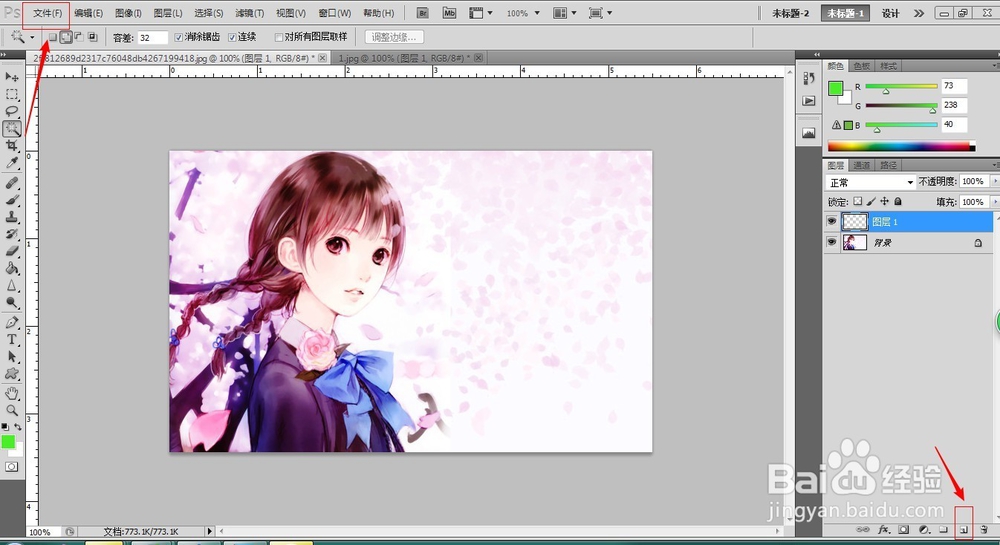Select the Brush tool
This screenshot has height=545, width=1000.
tap(11, 200)
